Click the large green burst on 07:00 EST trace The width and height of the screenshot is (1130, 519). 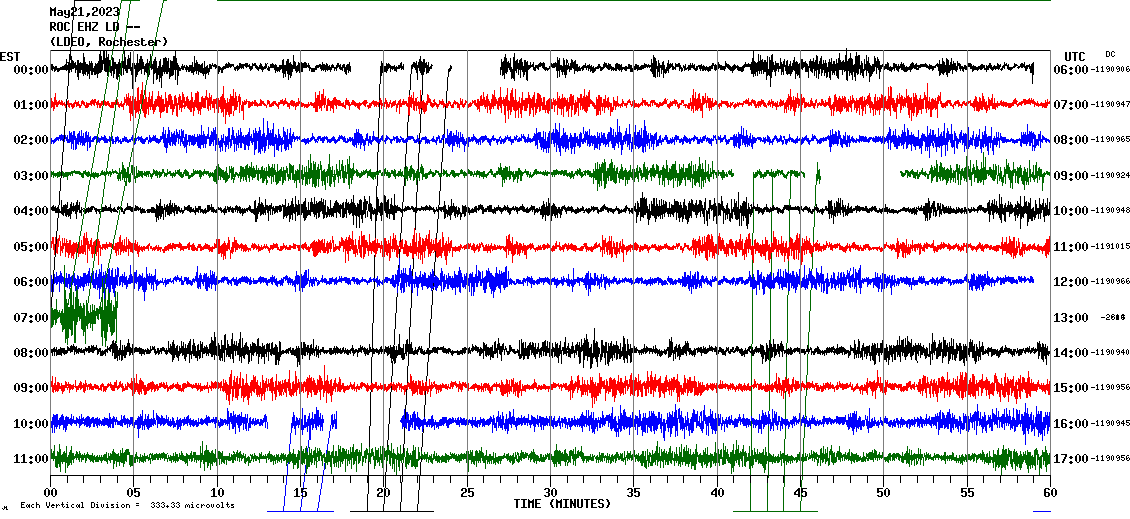click(84, 316)
